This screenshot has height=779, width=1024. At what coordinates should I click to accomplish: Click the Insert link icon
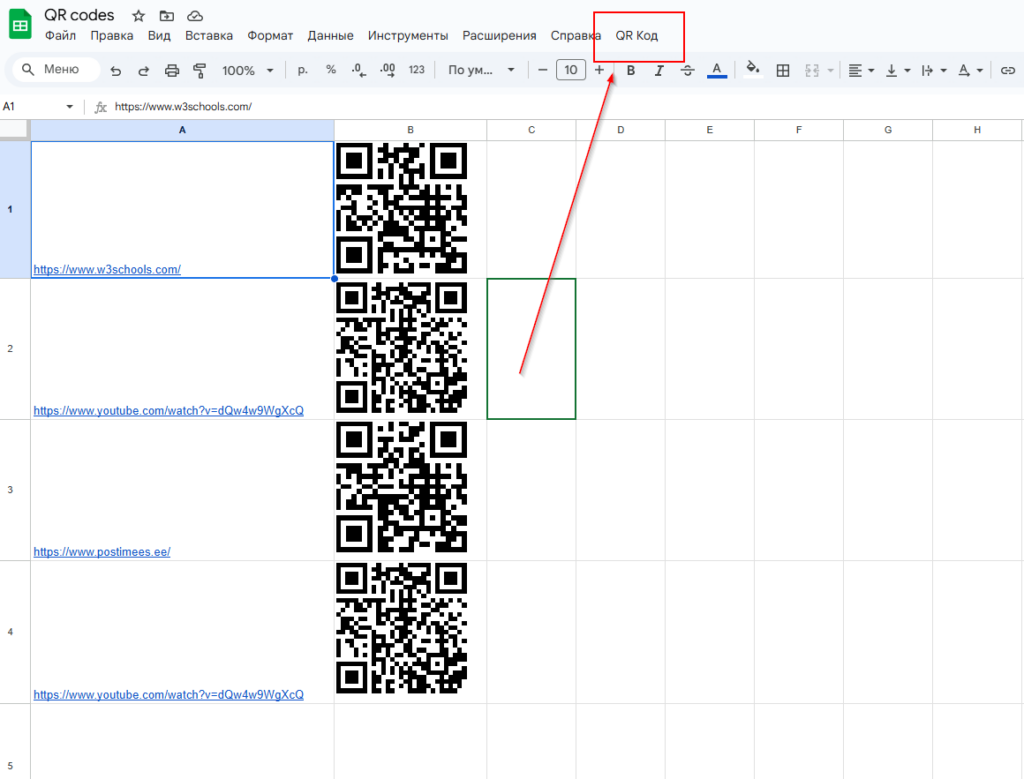click(x=1007, y=70)
